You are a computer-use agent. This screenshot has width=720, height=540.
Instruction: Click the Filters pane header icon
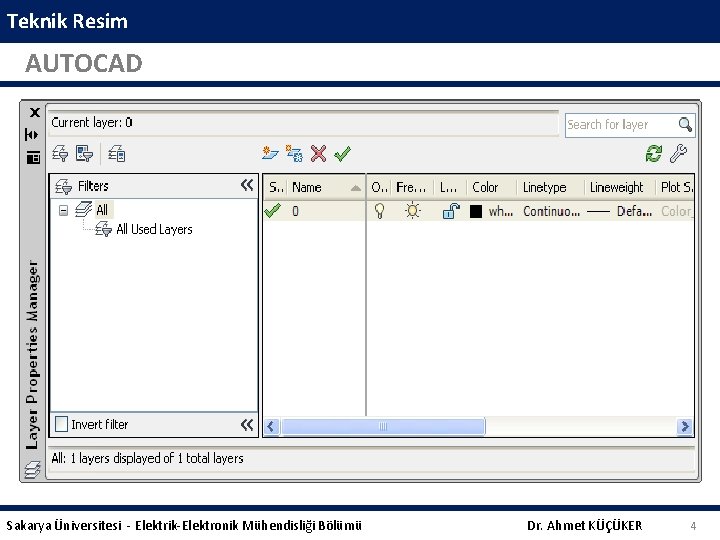click(63, 186)
